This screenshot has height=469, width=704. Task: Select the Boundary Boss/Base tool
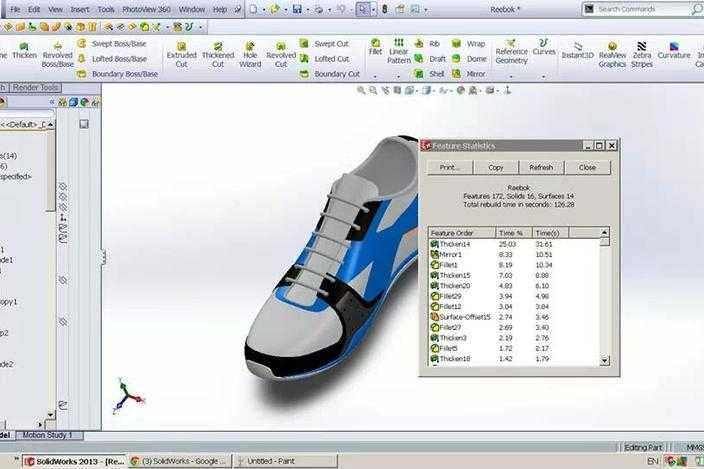pyautogui.click(x=118, y=74)
